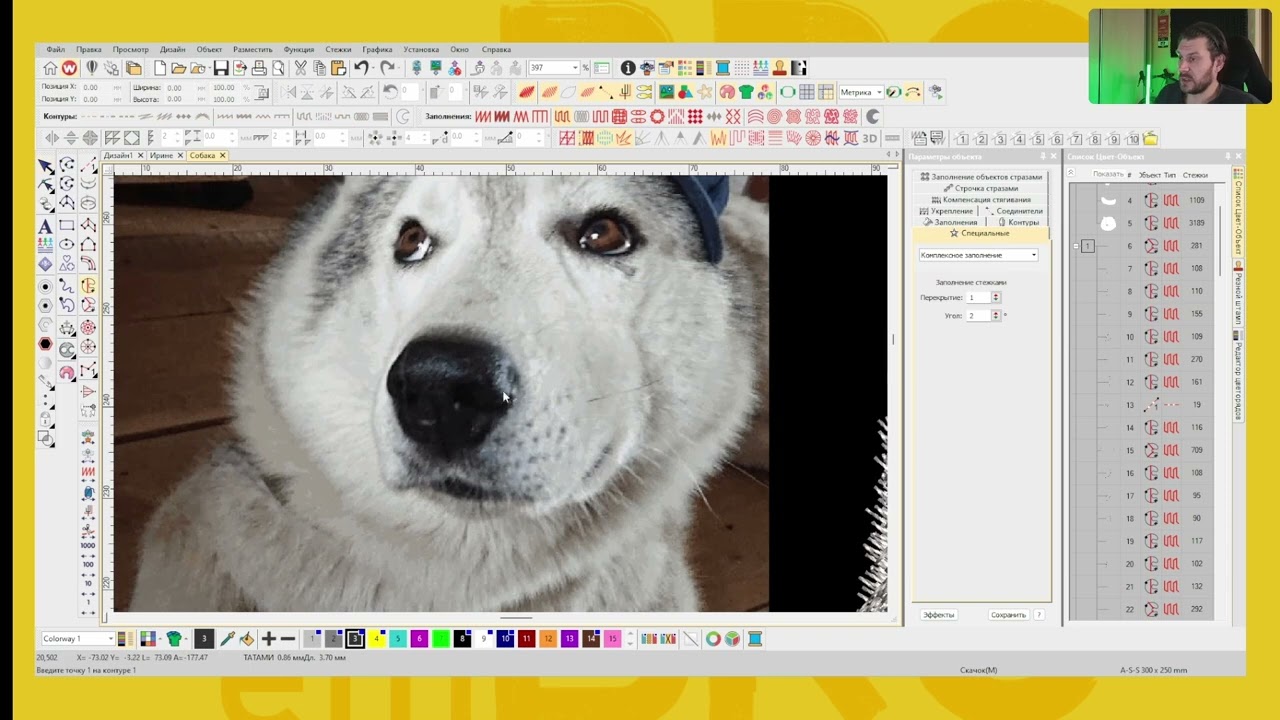
Task: Click the question mark help button
Action: 1039,615
